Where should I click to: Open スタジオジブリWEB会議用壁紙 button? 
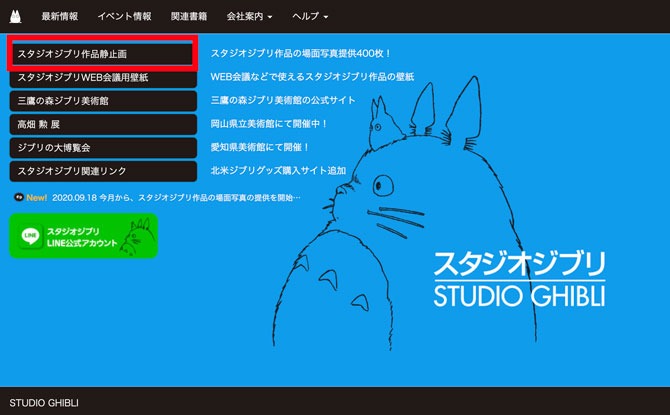click(103, 77)
